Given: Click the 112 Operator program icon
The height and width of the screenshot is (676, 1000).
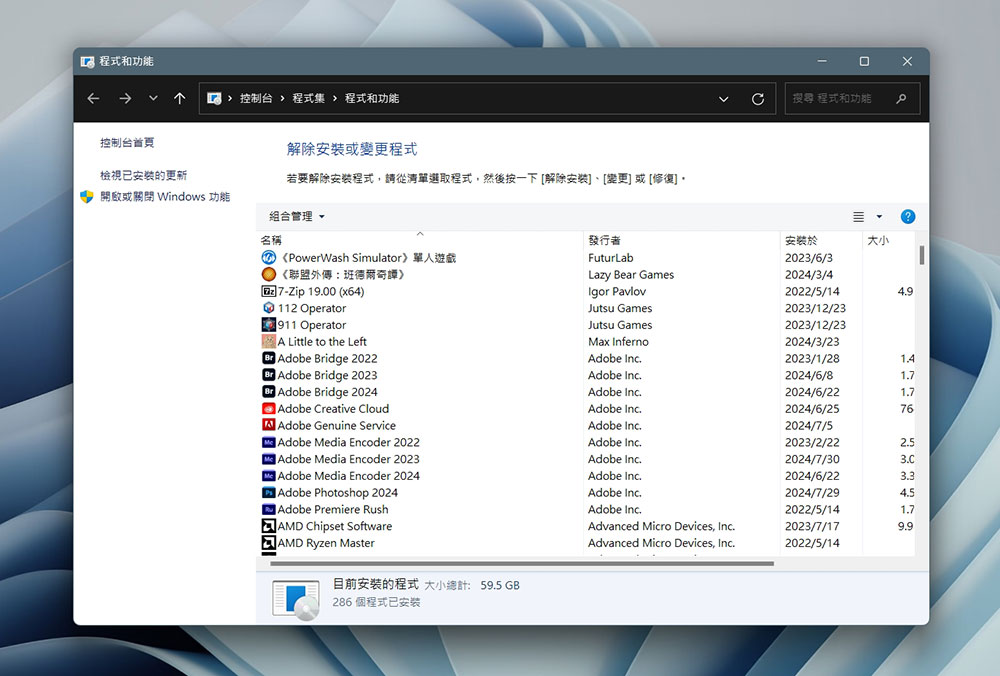Looking at the screenshot, I should (268, 308).
